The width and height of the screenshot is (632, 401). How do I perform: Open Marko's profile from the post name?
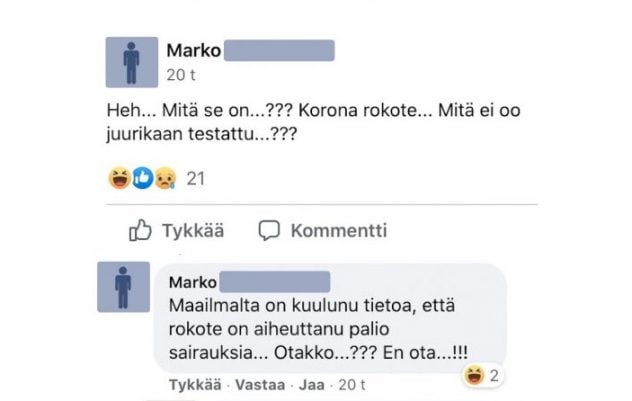193,51
